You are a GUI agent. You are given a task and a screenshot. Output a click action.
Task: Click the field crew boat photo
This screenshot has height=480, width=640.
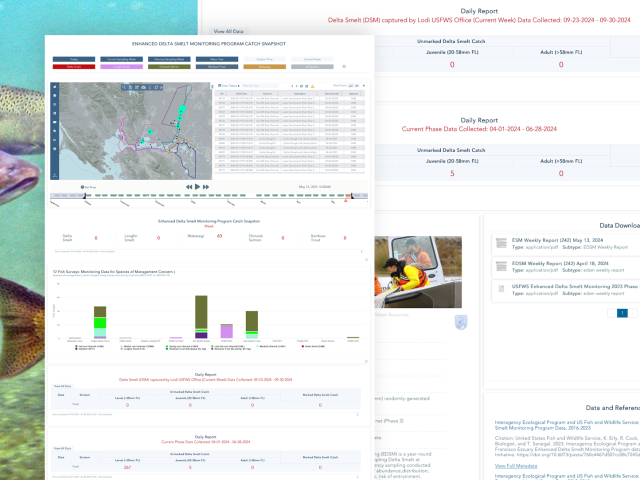point(418,272)
